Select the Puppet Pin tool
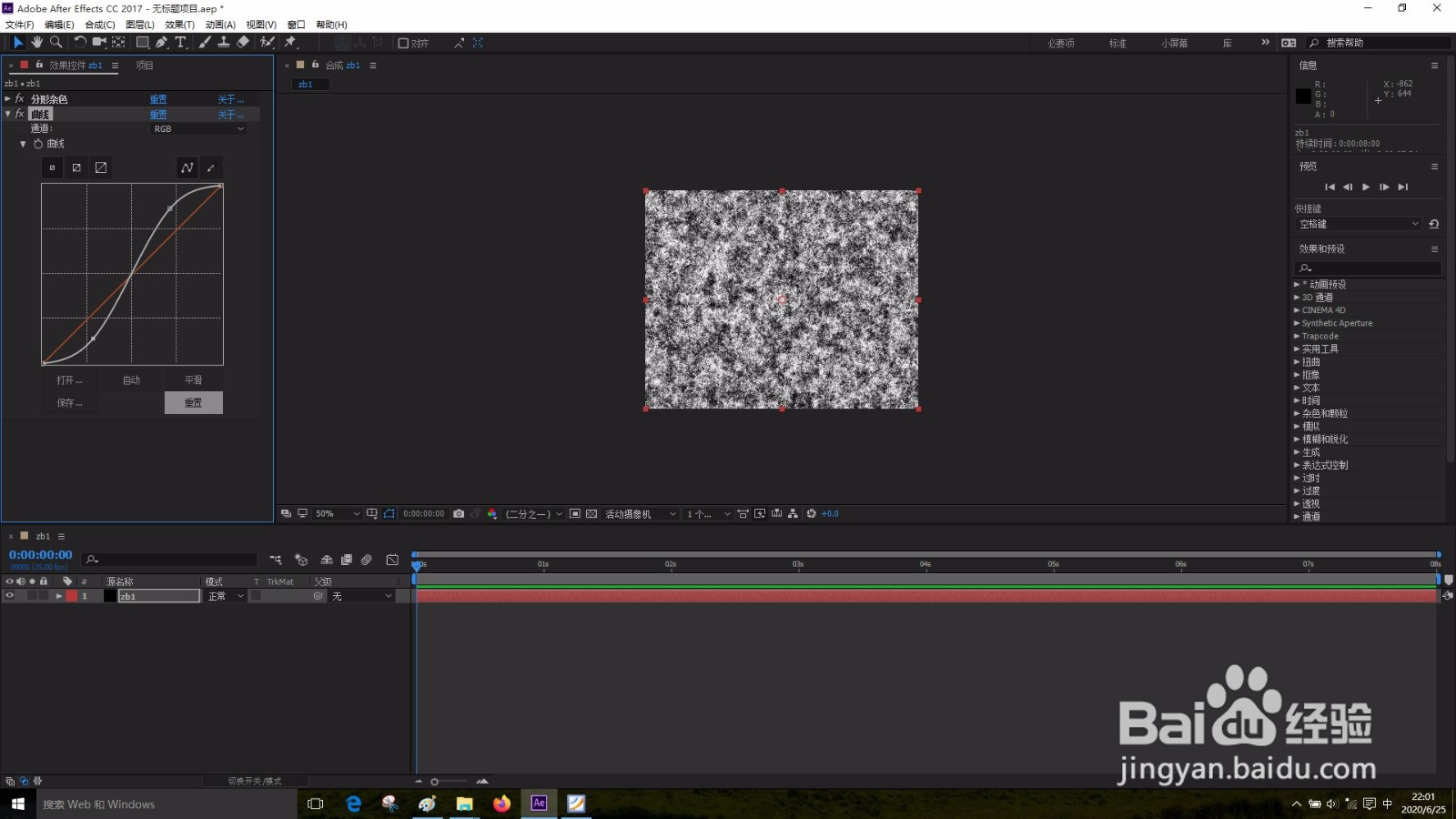This screenshot has width=1456, height=819. 290,42
